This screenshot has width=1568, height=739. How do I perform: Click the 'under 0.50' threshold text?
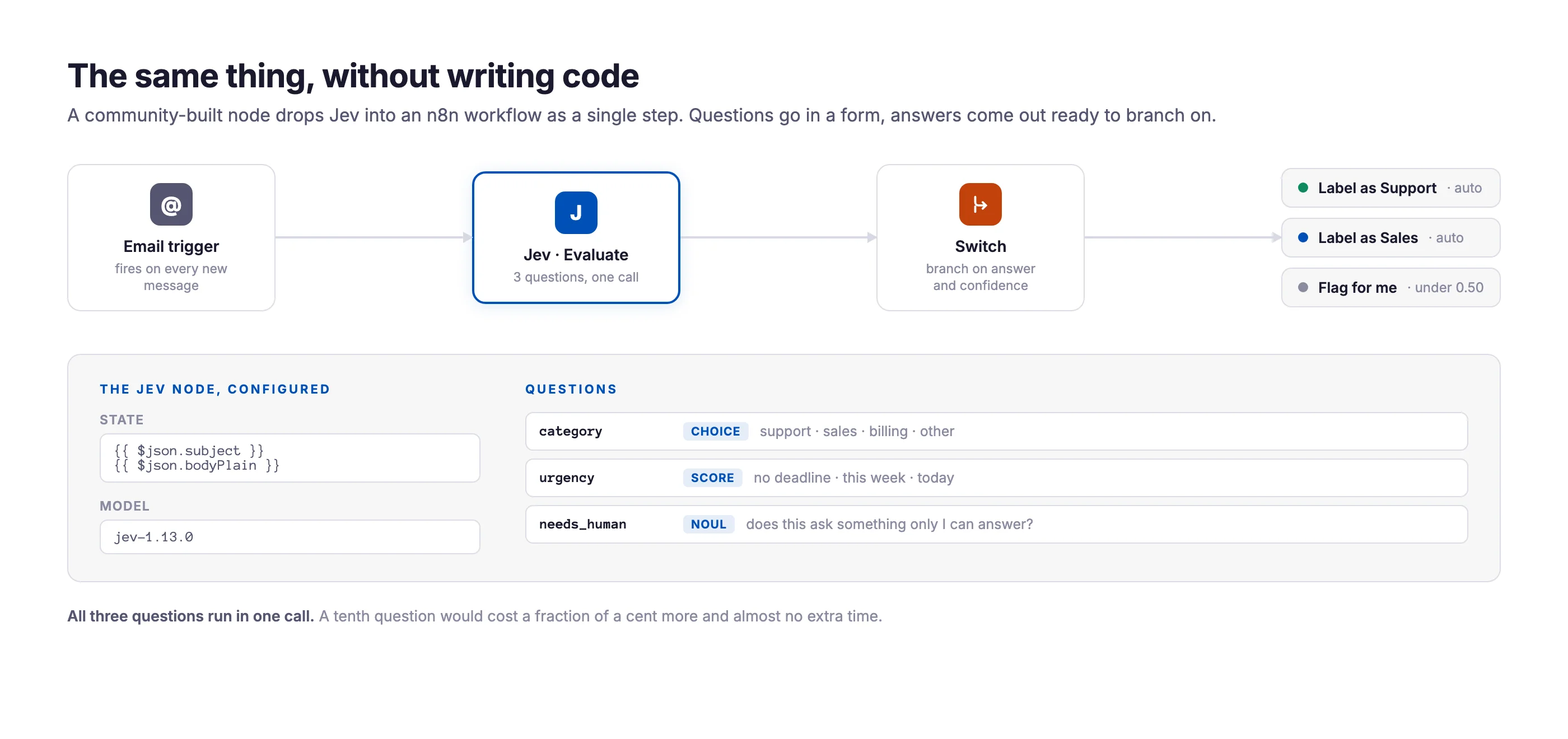click(x=1449, y=287)
